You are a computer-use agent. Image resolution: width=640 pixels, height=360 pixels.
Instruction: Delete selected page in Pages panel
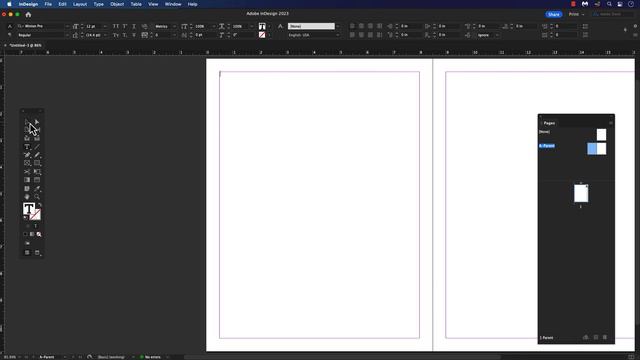pos(605,338)
